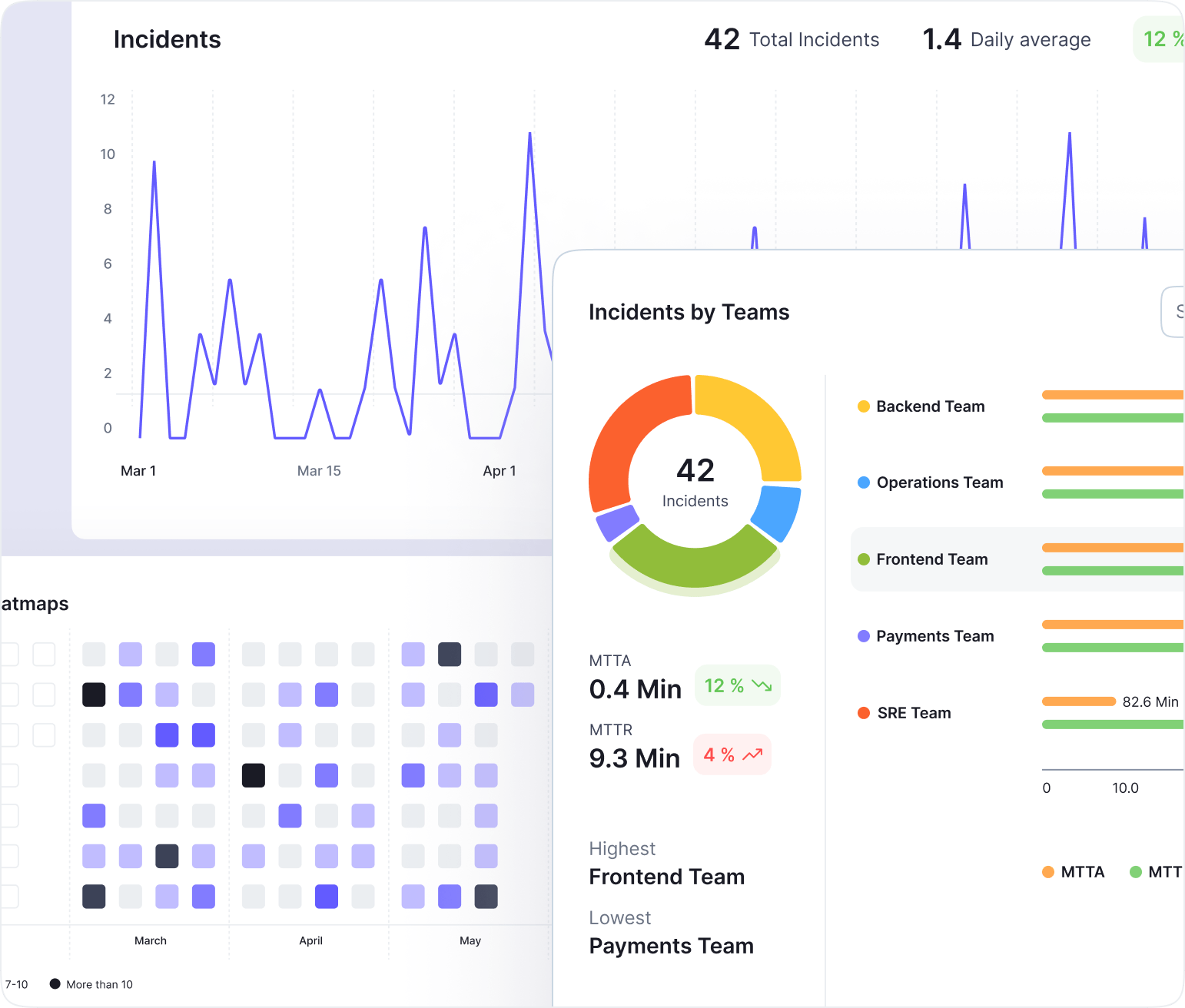This screenshot has width=1185, height=1008.
Task: Open the Incidents by Teams panel dropdown field
Action: click(x=1176, y=312)
